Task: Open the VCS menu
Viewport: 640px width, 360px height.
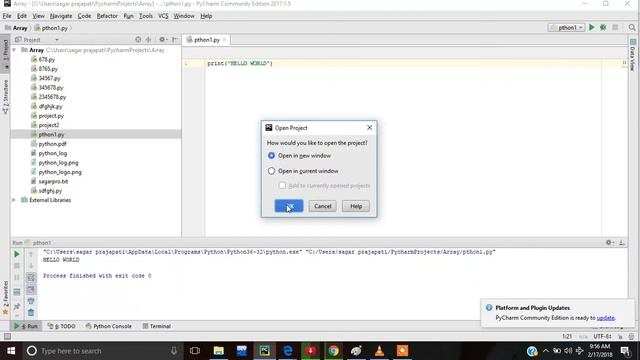Action: point(163,16)
